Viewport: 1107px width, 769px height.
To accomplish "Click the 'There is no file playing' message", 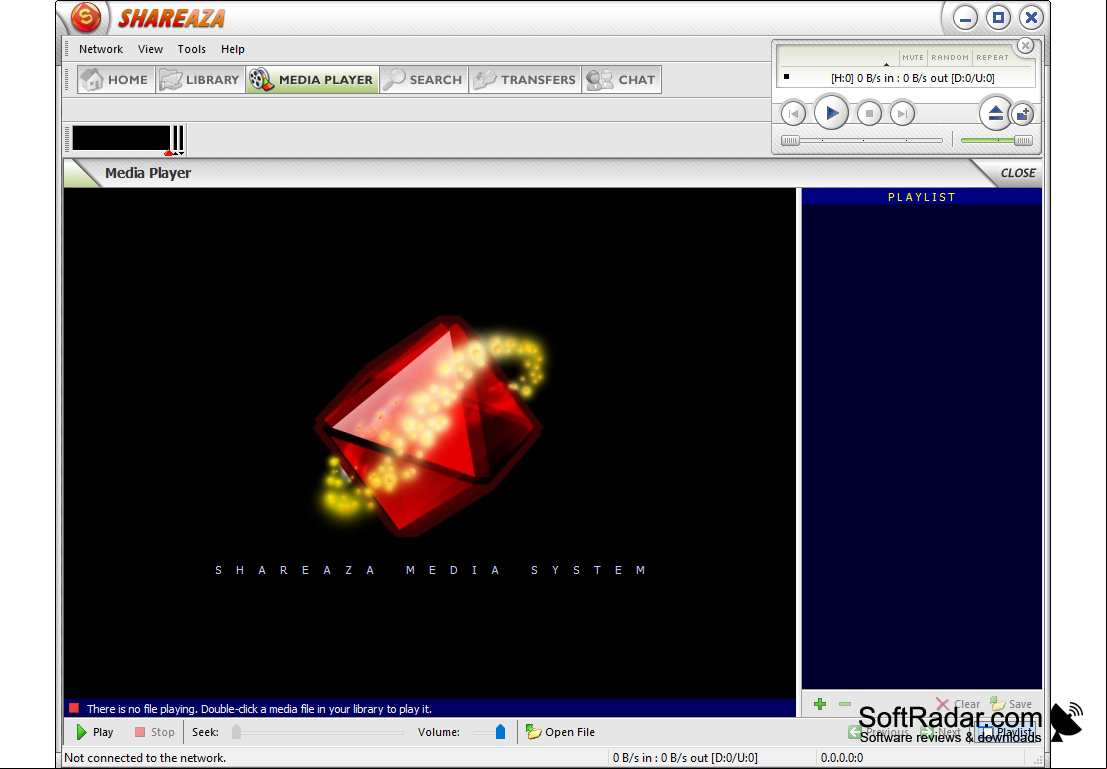I will 259,709.
